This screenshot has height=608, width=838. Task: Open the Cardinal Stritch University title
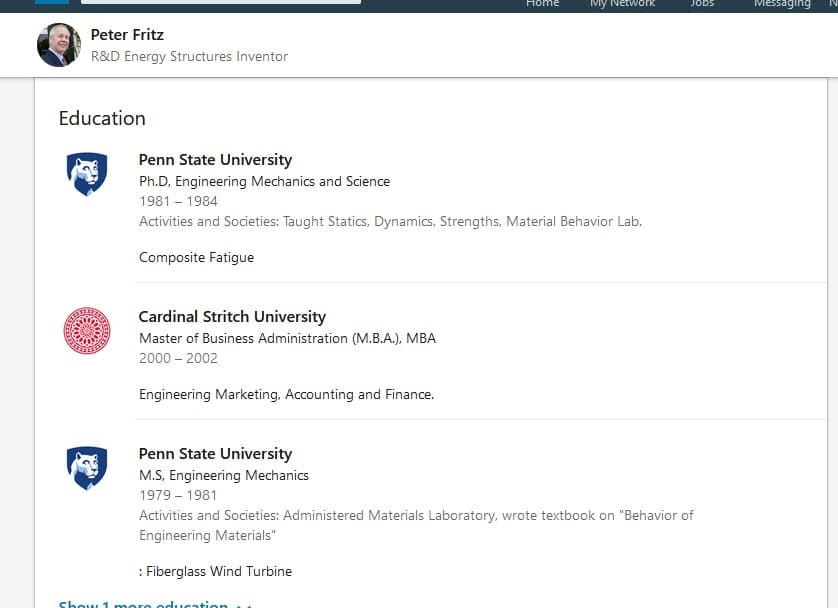coord(232,316)
